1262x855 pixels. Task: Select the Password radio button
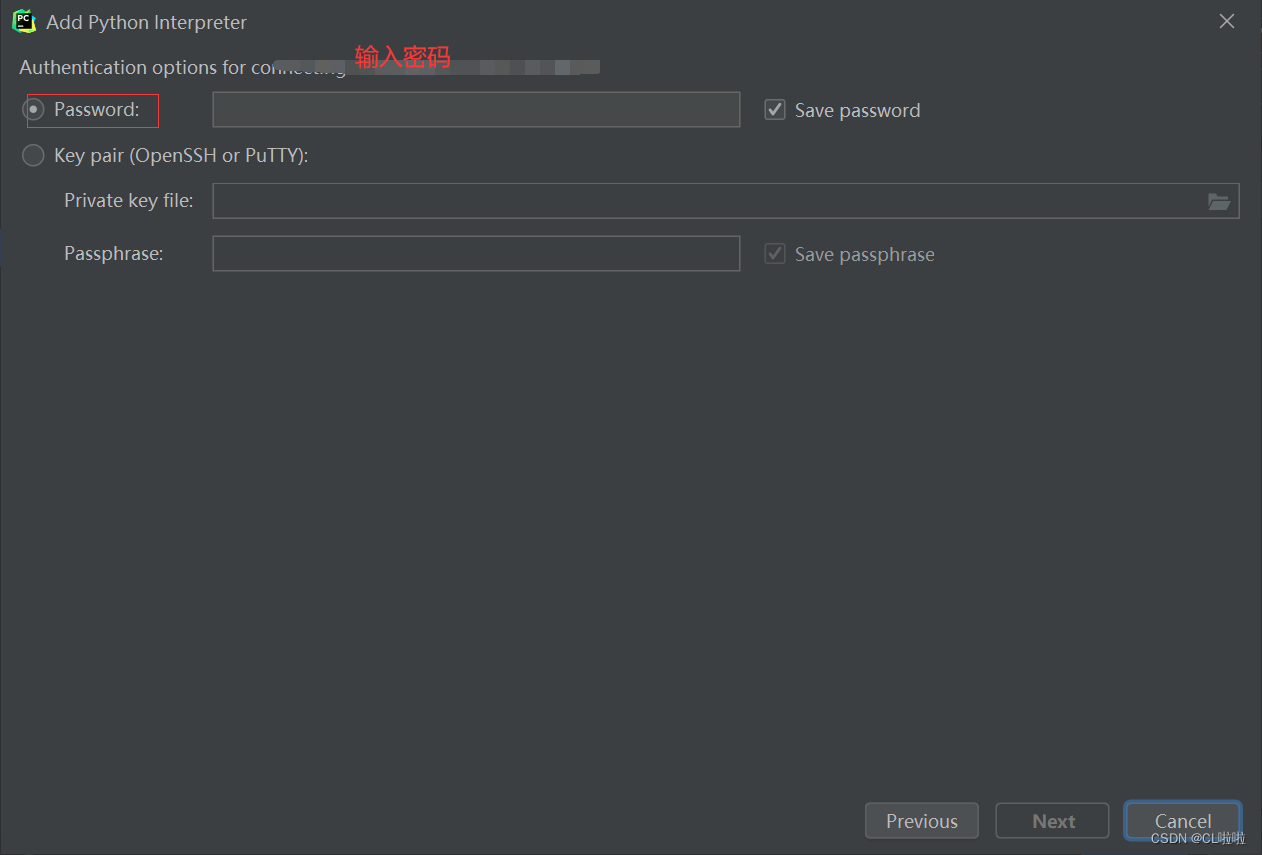click(x=34, y=109)
